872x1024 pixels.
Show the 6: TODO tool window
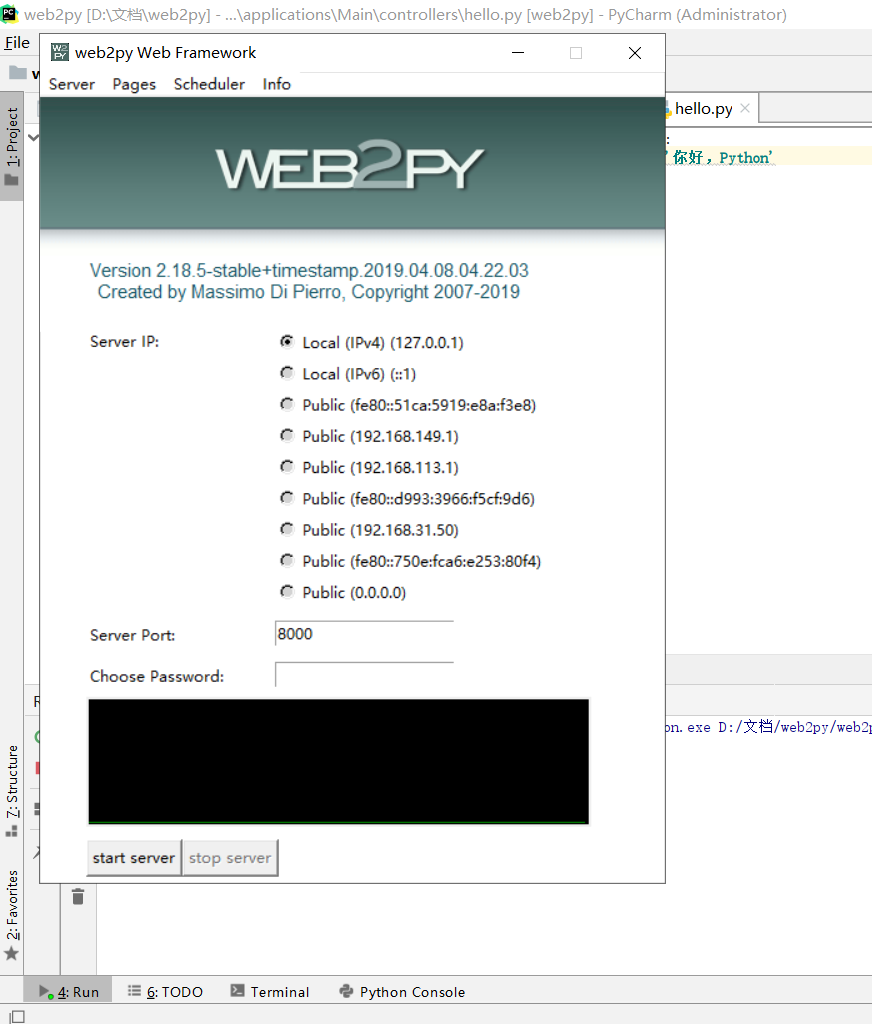165,992
